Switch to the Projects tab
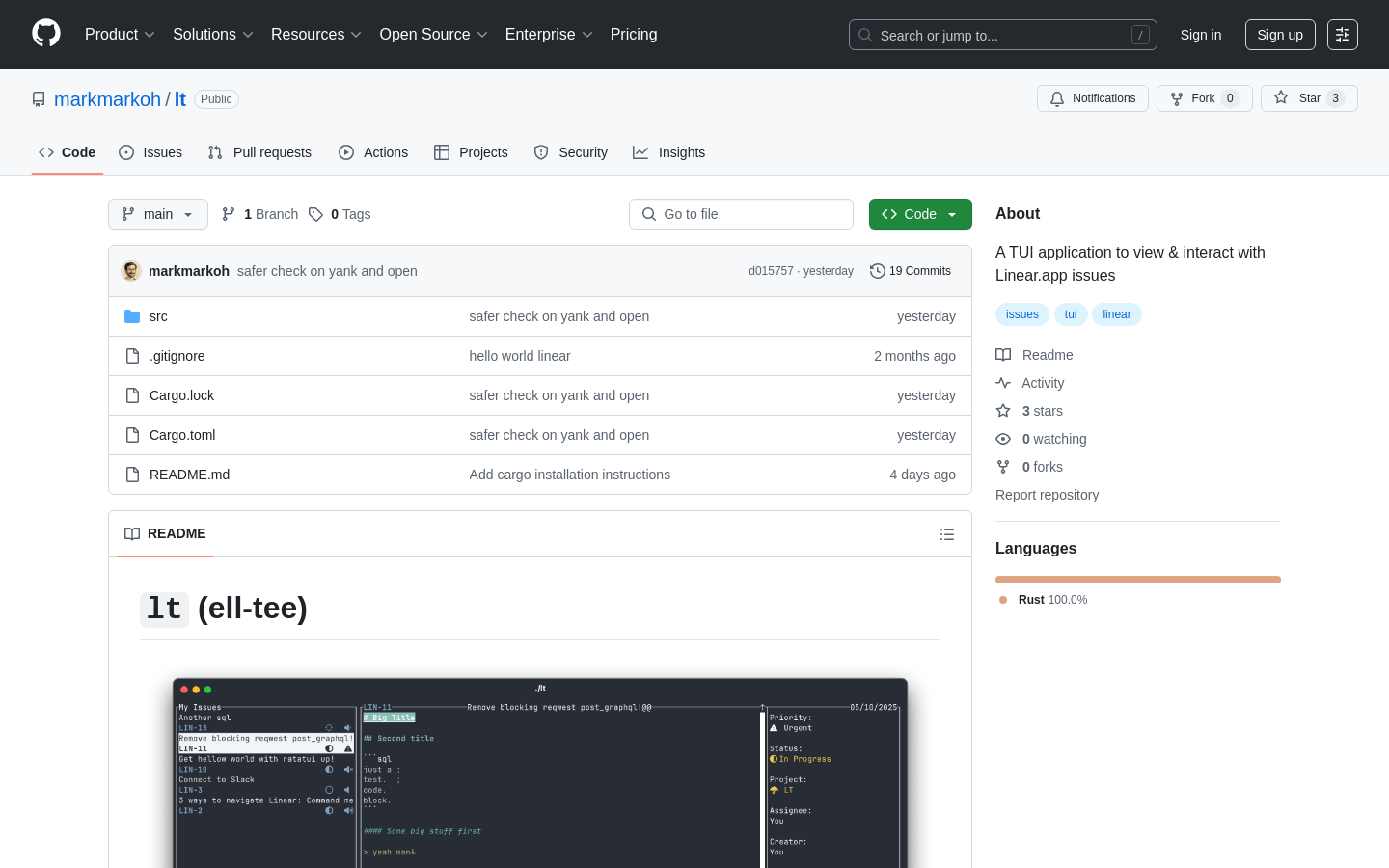Image resolution: width=1389 pixels, height=868 pixels. point(471,152)
